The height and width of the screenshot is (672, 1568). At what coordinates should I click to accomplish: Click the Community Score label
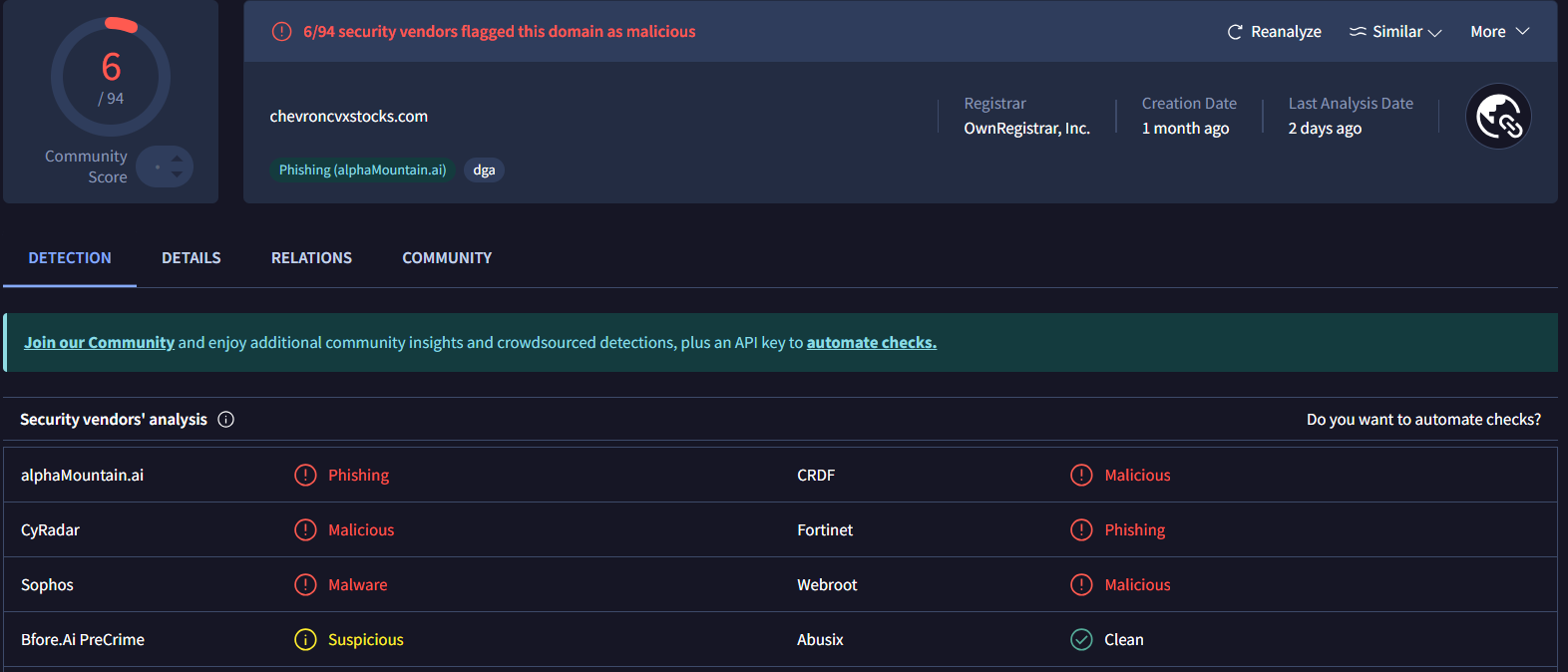86,167
